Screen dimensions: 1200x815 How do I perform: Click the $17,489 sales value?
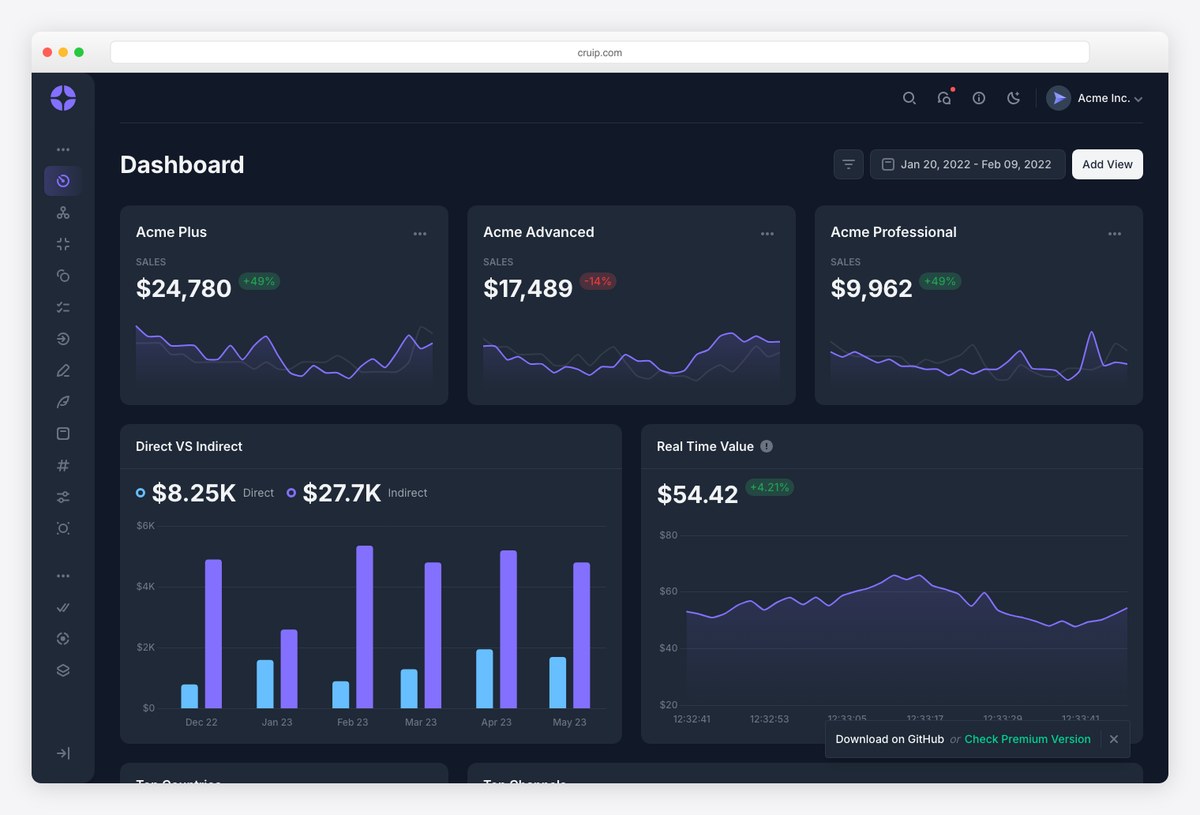(x=528, y=289)
